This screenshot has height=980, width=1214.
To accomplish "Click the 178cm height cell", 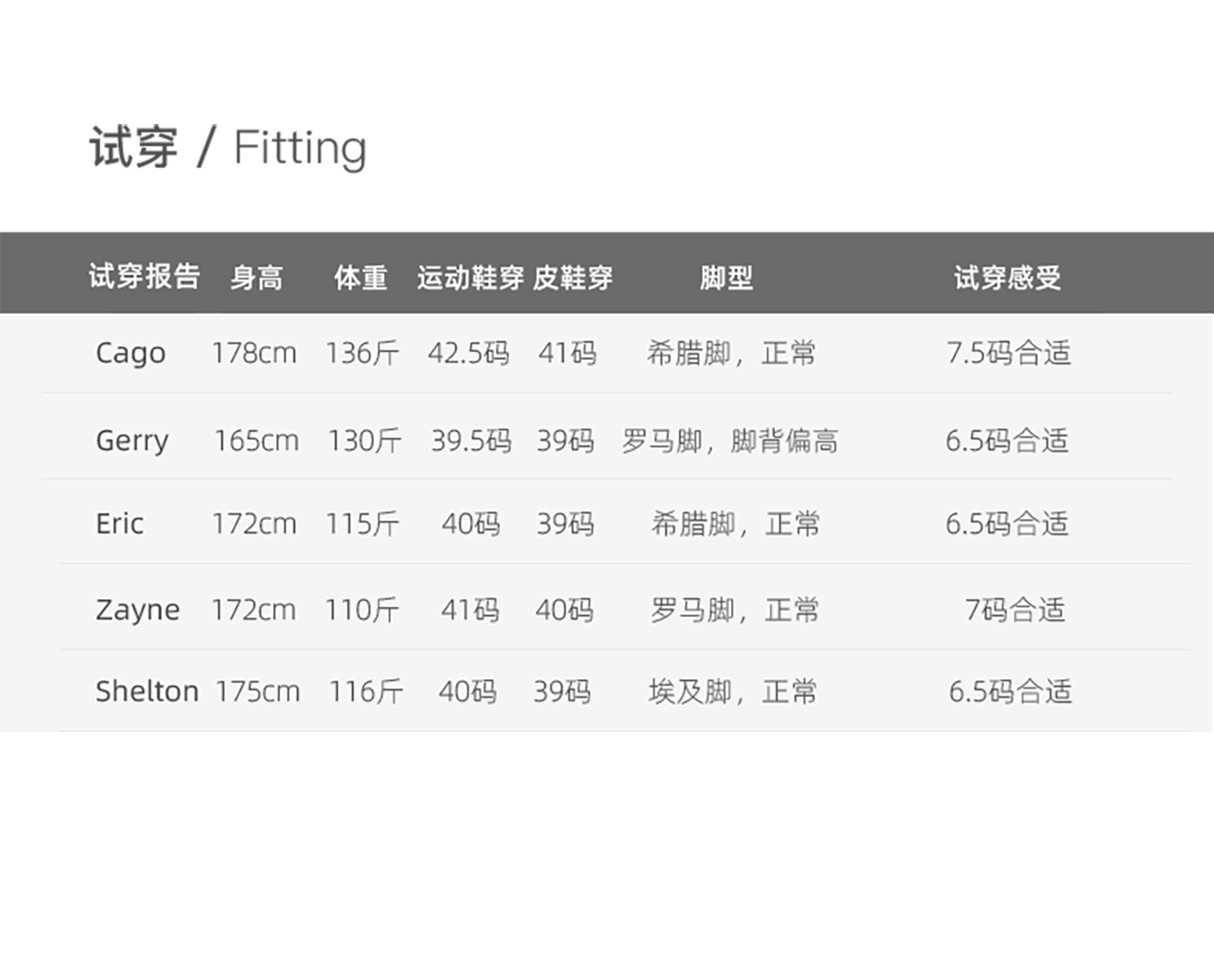I will pyautogui.click(x=254, y=353).
